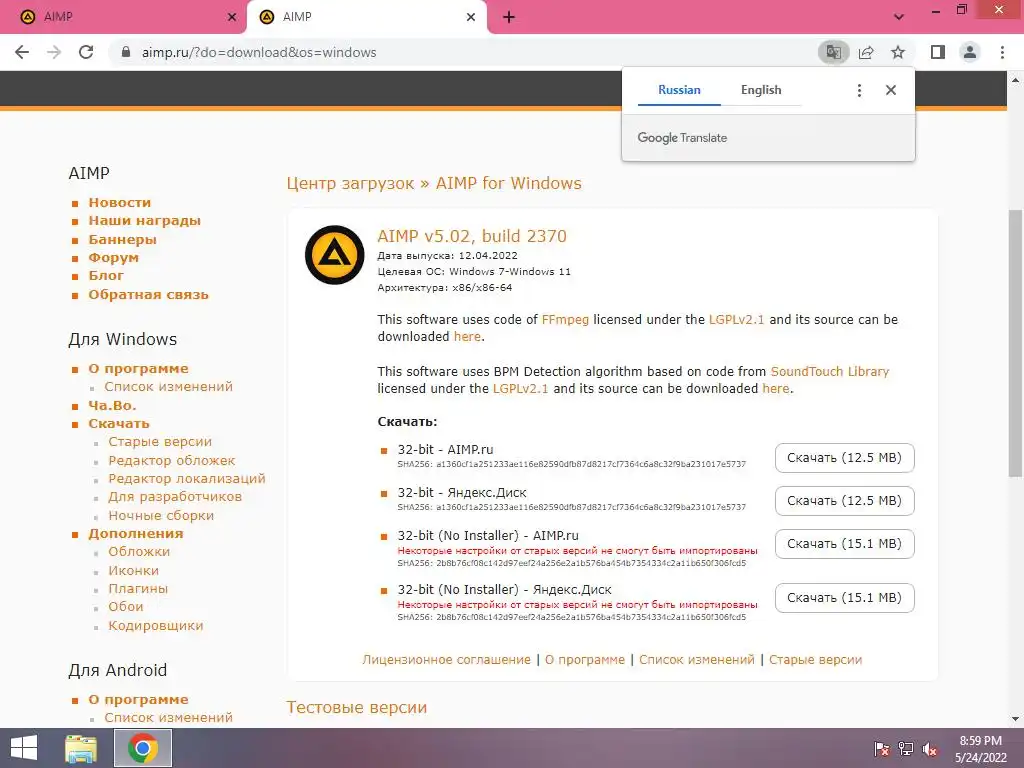Viewport: 1024px width, 768px height.
Task: Open the tab search dropdown arrow
Action: click(x=899, y=17)
